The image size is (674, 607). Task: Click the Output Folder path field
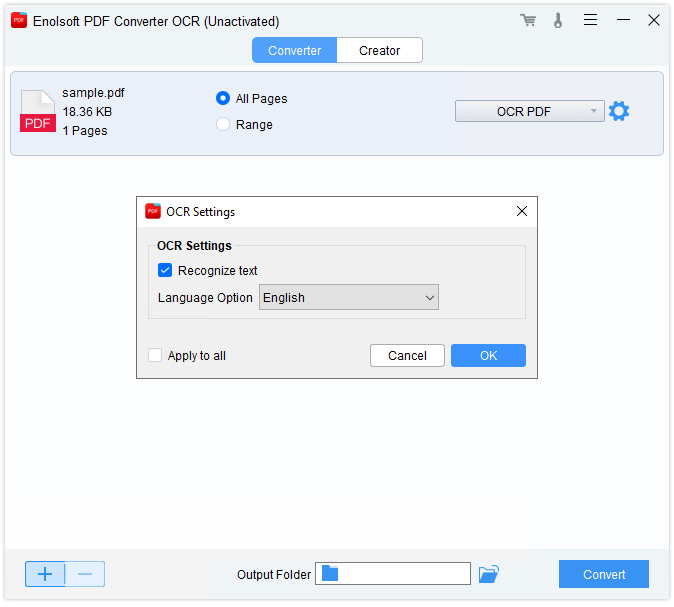(393, 573)
